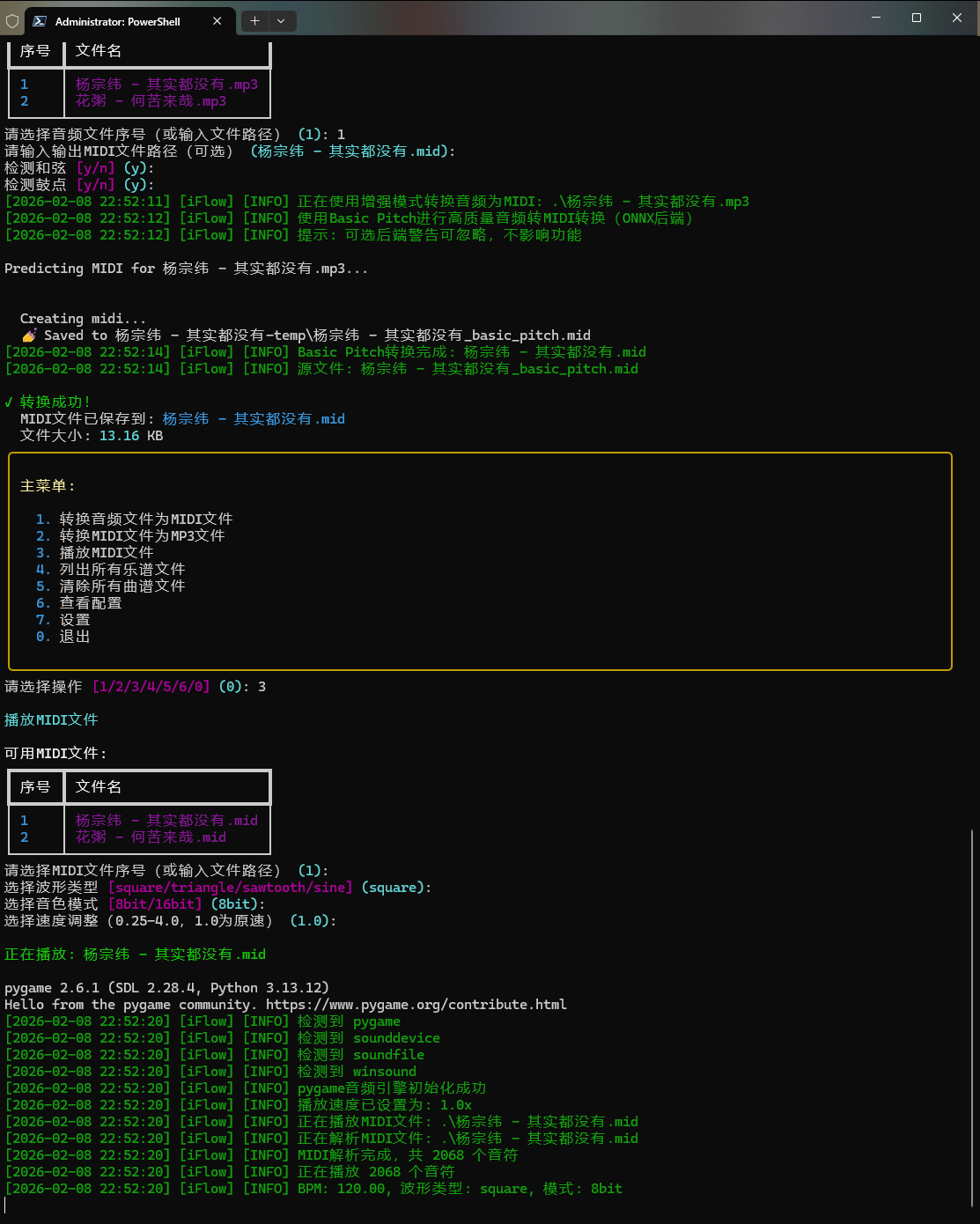This screenshot has height=1224, width=980.
Task: Click 花粥 - 何苦来哉.mid in the MIDI list
Action: tap(151, 837)
